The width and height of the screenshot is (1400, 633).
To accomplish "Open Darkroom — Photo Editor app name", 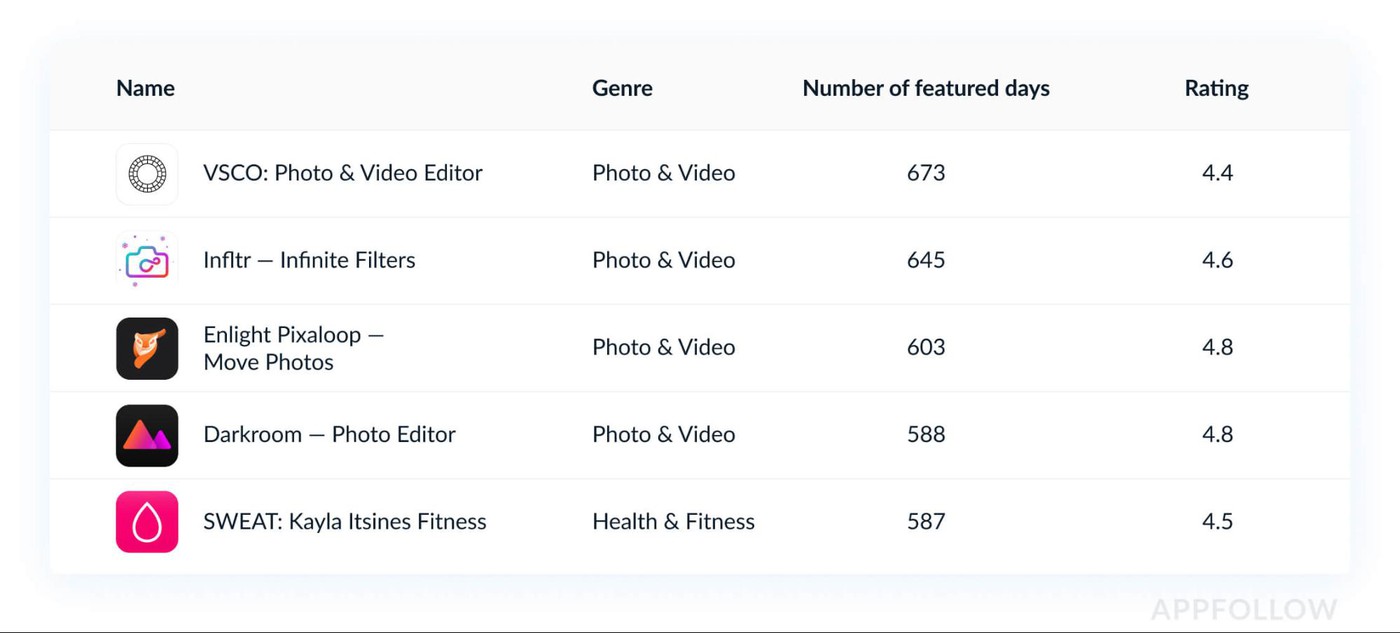I will [329, 434].
